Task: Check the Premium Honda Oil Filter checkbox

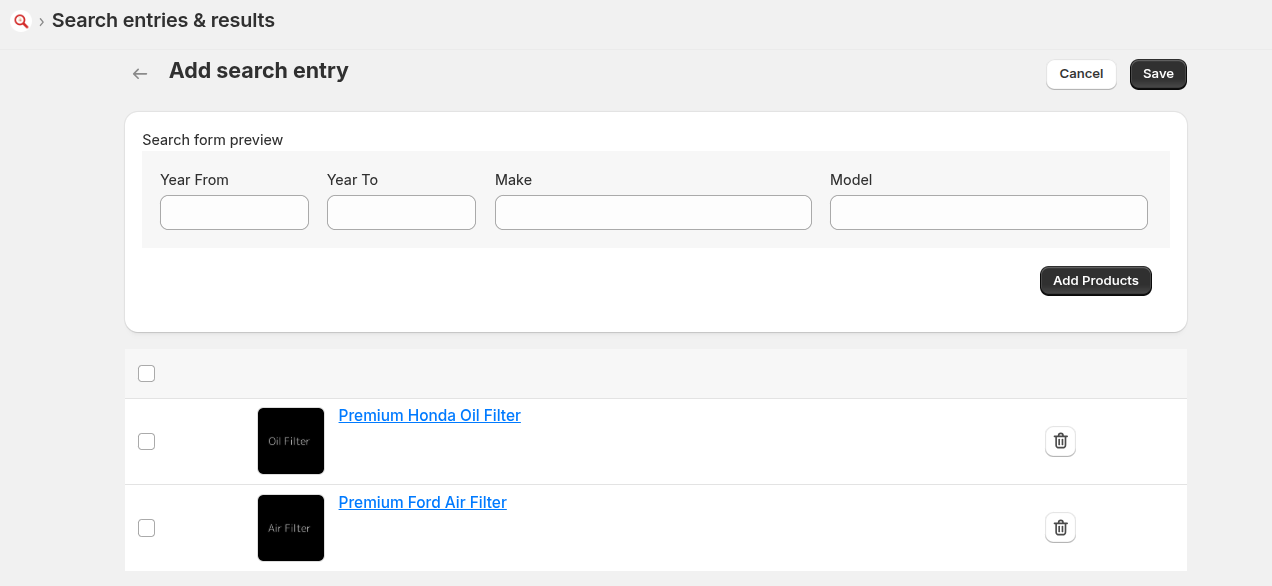Action: (147, 441)
